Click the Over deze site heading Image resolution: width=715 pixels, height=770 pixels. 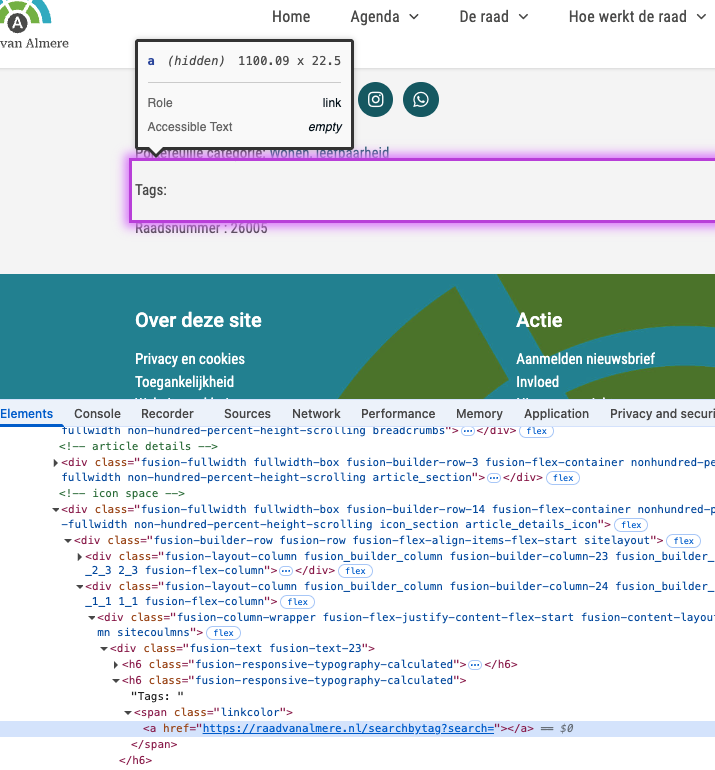pyautogui.click(x=198, y=320)
